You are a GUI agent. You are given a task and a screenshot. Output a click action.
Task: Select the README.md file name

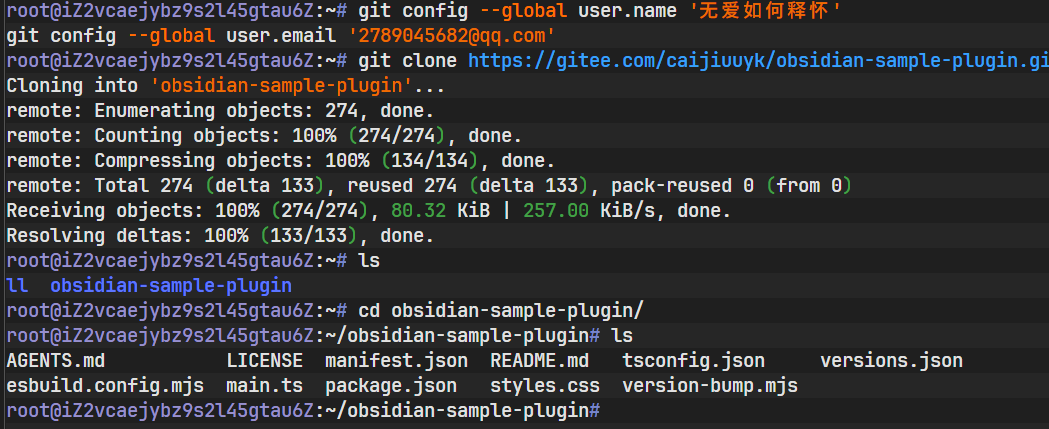[x=539, y=361]
